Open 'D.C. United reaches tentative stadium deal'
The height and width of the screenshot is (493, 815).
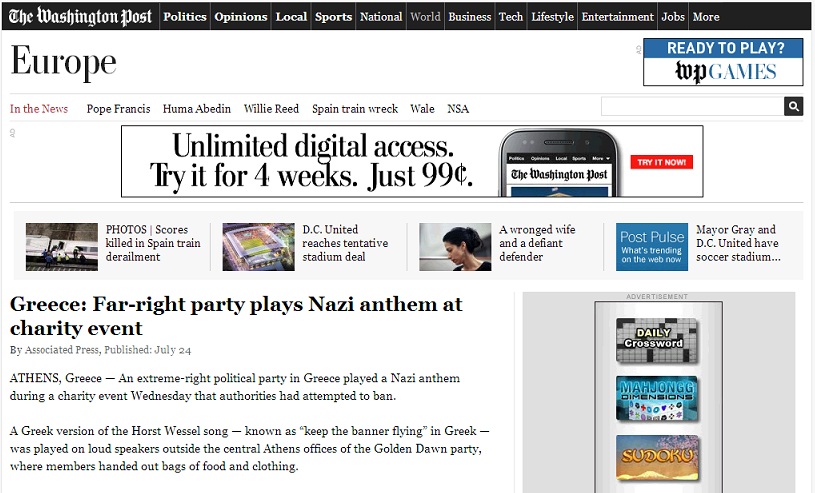(345, 243)
